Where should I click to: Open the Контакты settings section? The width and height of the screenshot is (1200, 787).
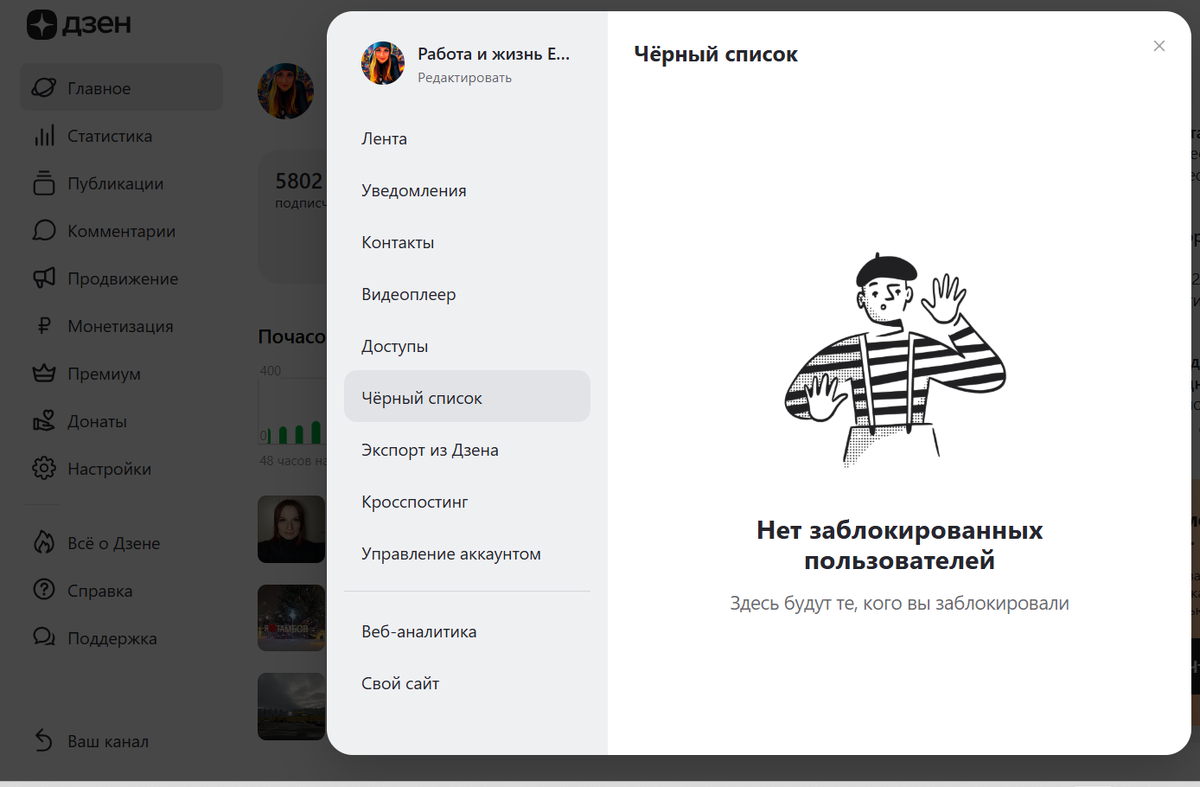tap(467, 243)
